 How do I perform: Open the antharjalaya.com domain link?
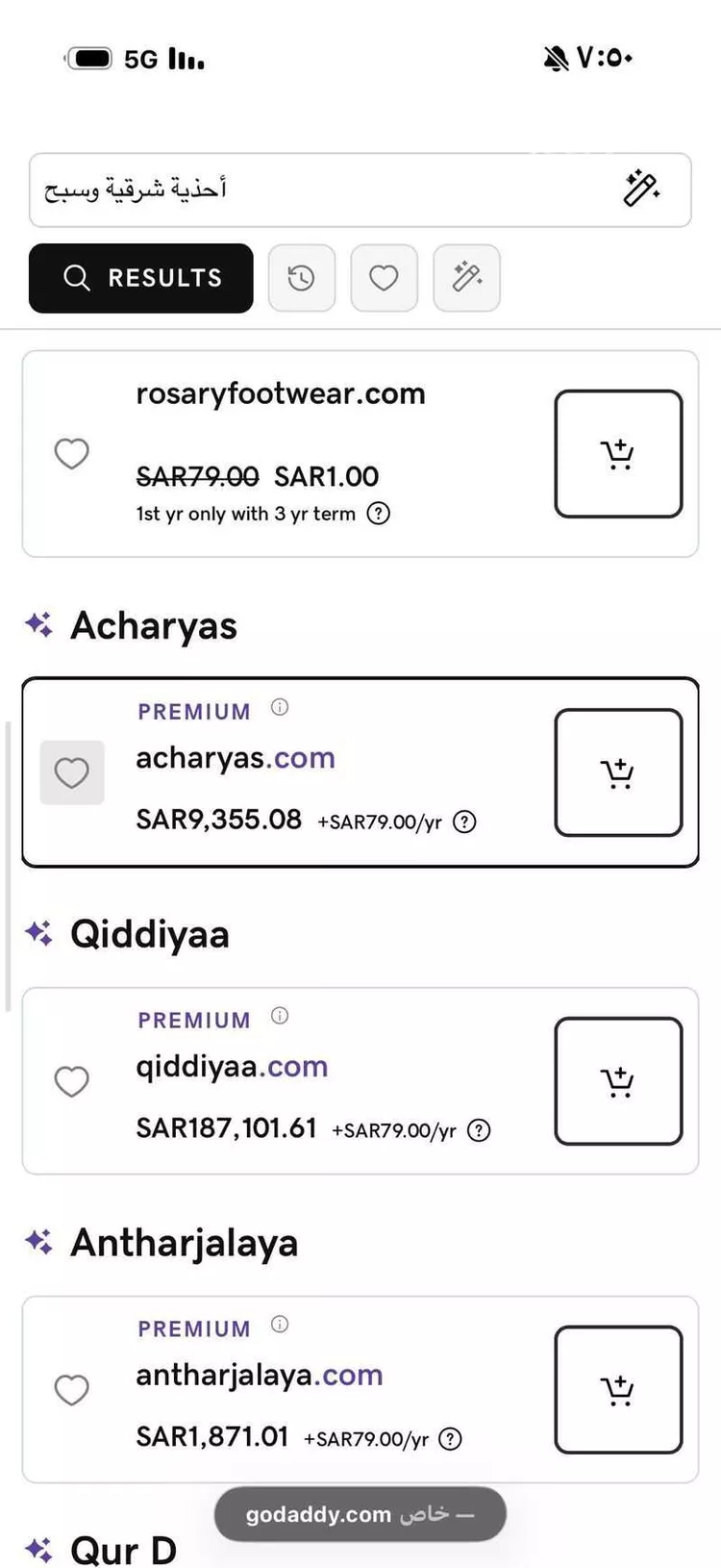[259, 1375]
